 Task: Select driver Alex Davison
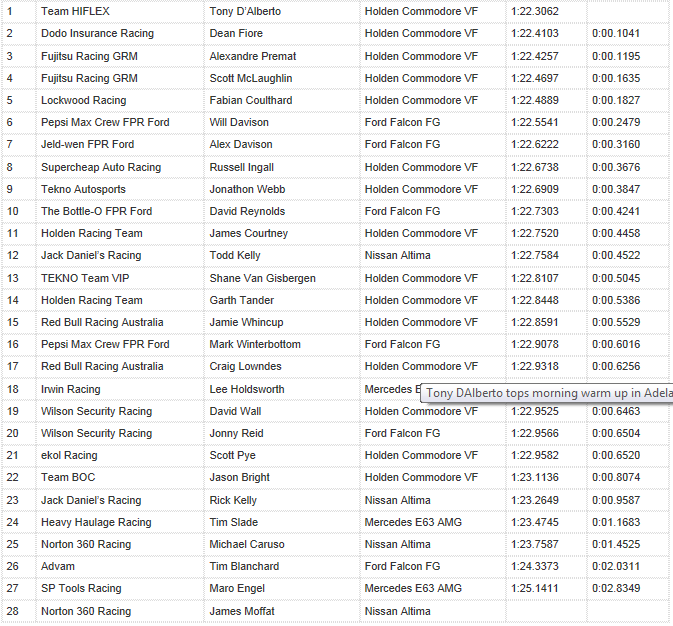click(x=241, y=144)
